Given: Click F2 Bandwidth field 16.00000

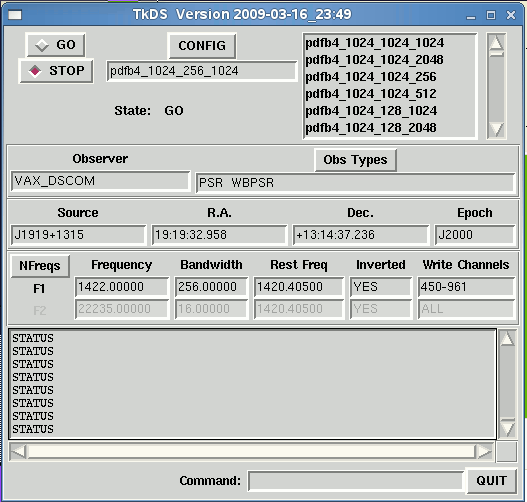Looking at the screenshot, I should click(x=211, y=309).
